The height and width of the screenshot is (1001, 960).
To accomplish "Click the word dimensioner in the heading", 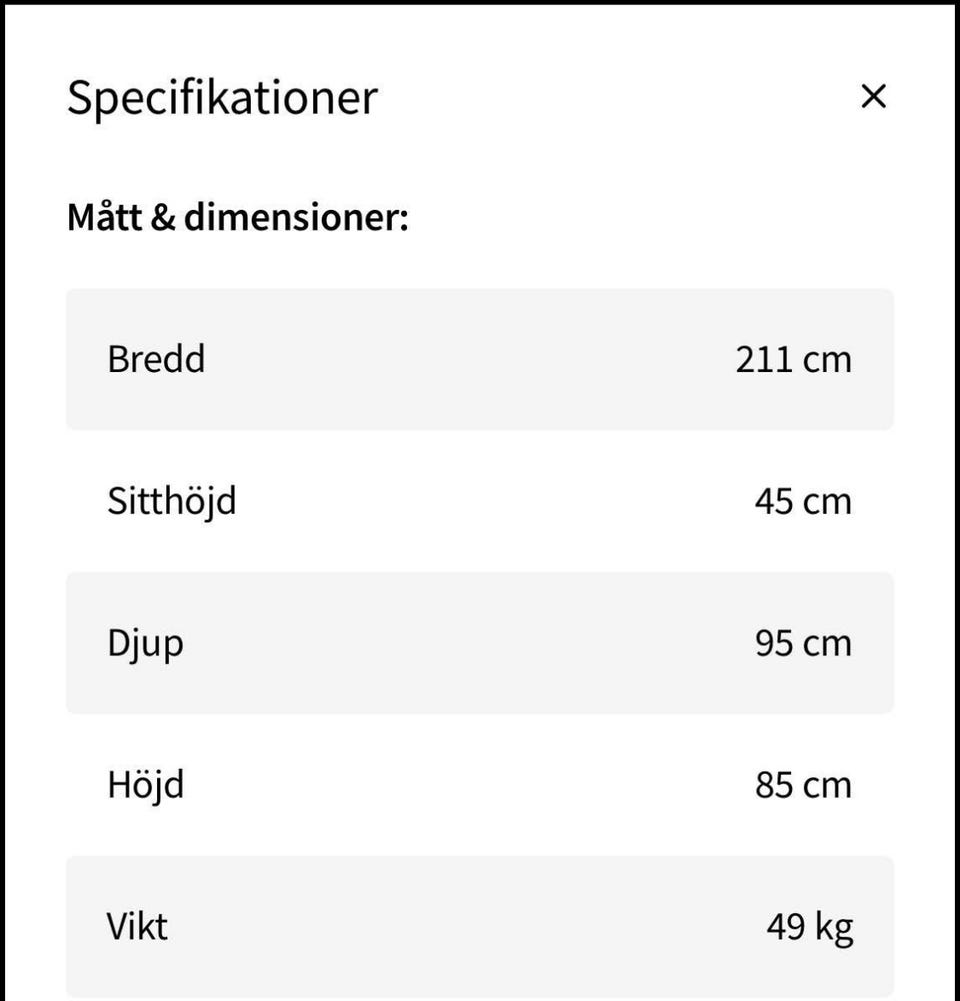I will point(296,217).
